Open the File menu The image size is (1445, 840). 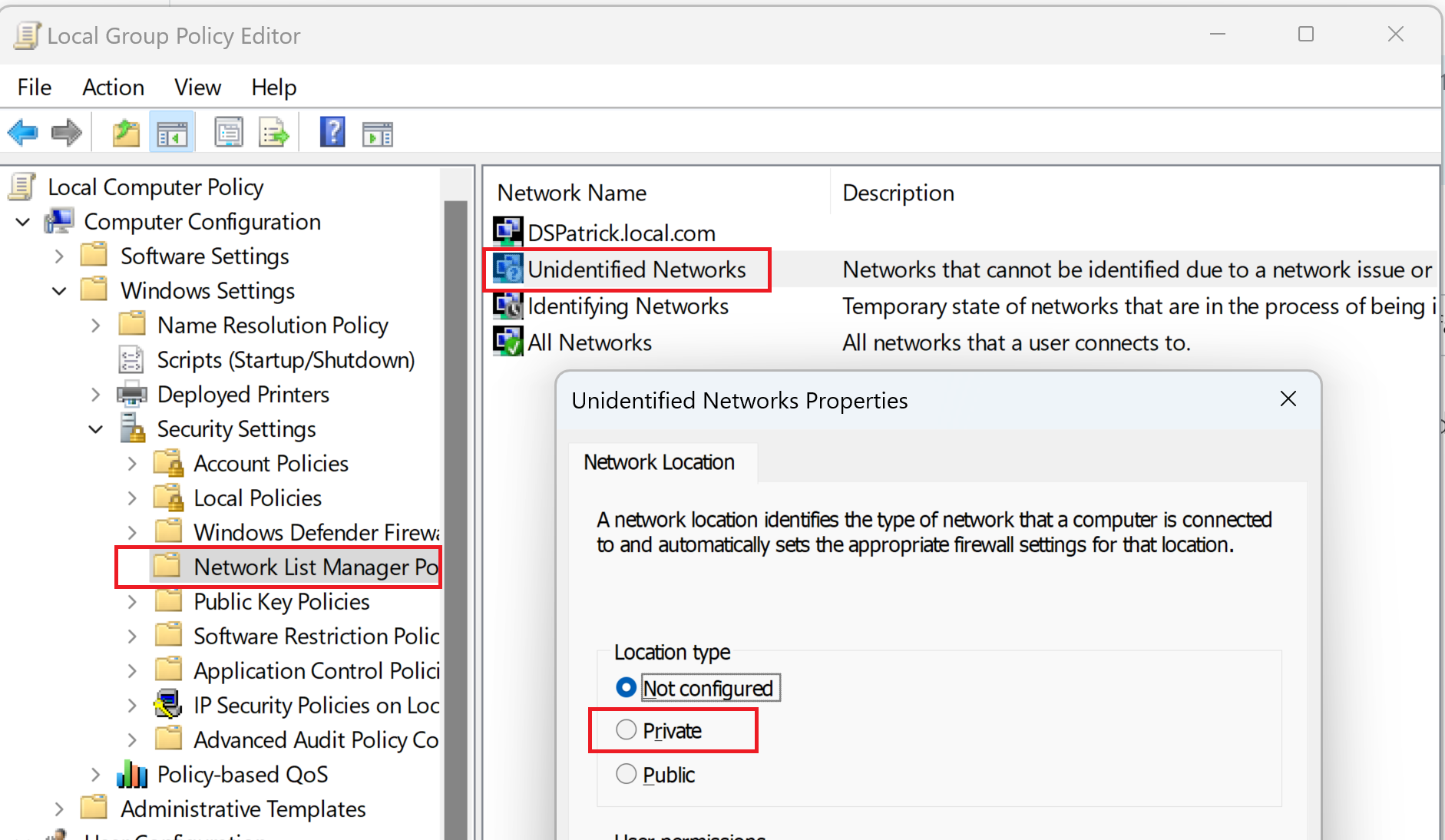tap(34, 87)
